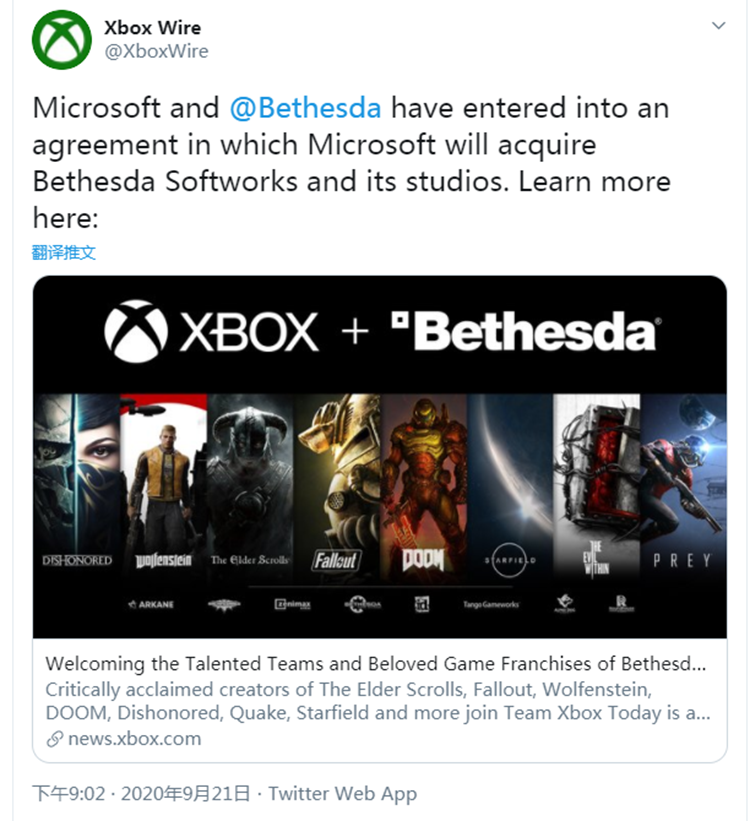Click the news.xbox.com link icon
Image resolution: width=750 pixels, height=821 pixels.
(x=54, y=740)
